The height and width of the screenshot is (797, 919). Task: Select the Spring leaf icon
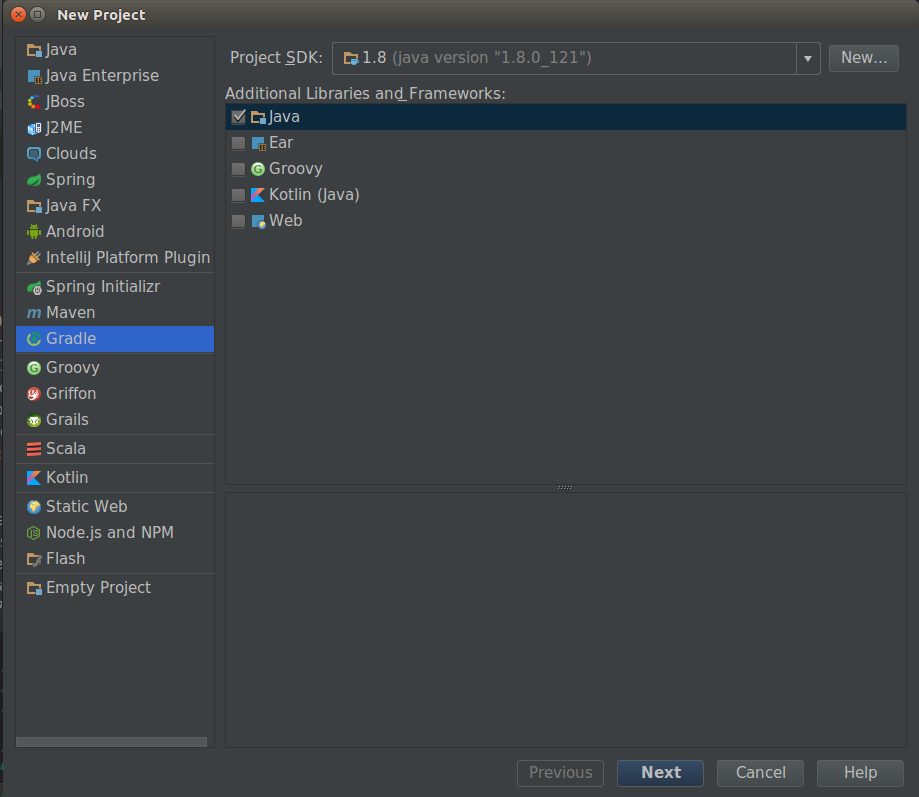point(34,180)
